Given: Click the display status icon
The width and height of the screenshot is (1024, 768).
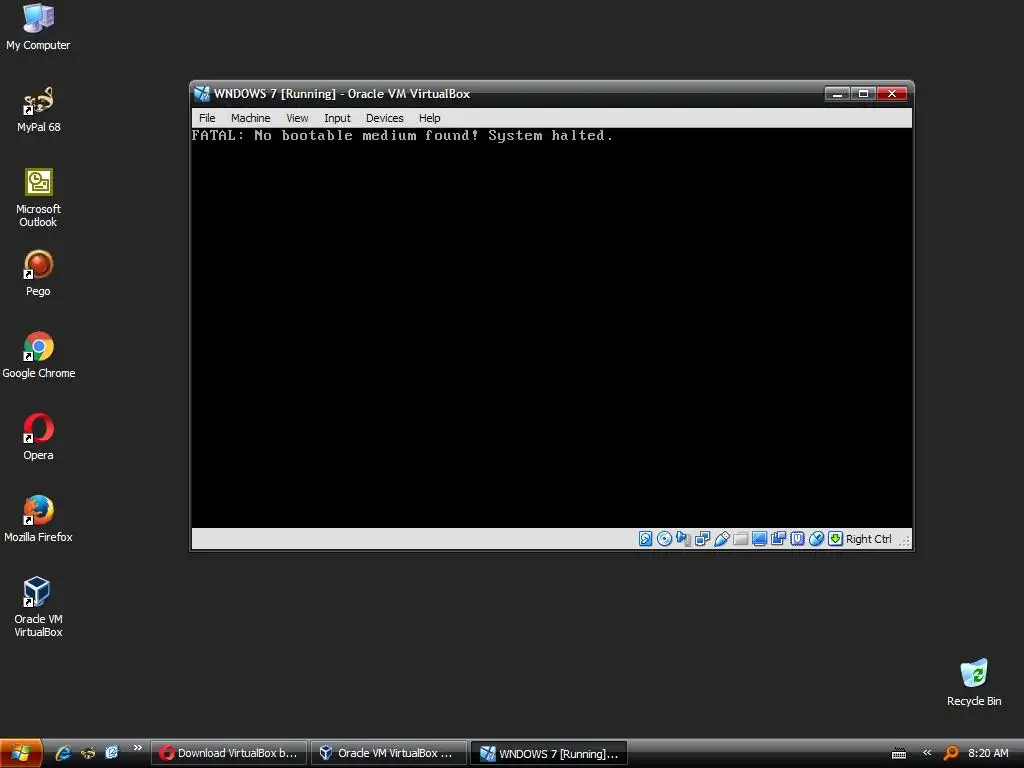Looking at the screenshot, I should [x=759, y=539].
